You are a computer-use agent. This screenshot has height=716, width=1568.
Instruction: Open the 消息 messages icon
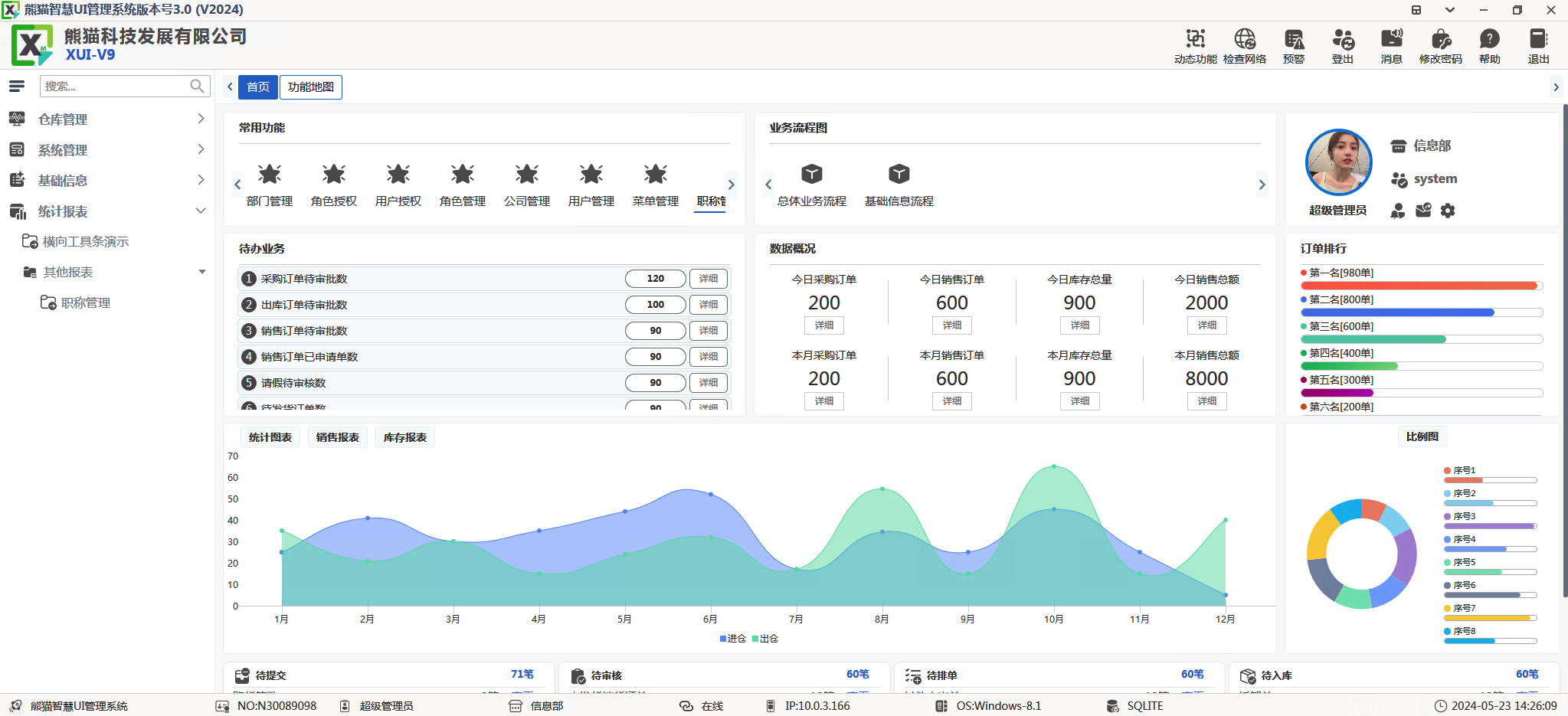coord(1392,39)
